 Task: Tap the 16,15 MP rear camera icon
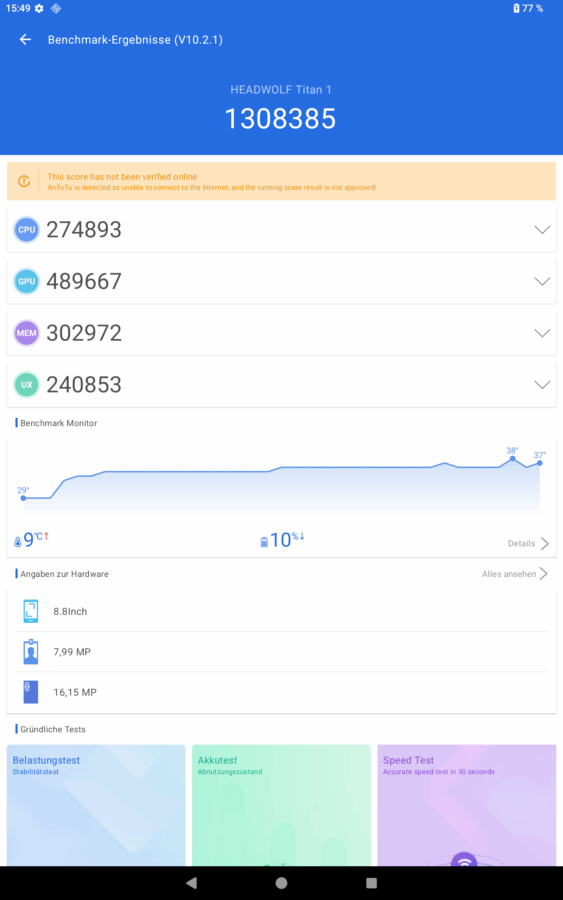[x=30, y=692]
